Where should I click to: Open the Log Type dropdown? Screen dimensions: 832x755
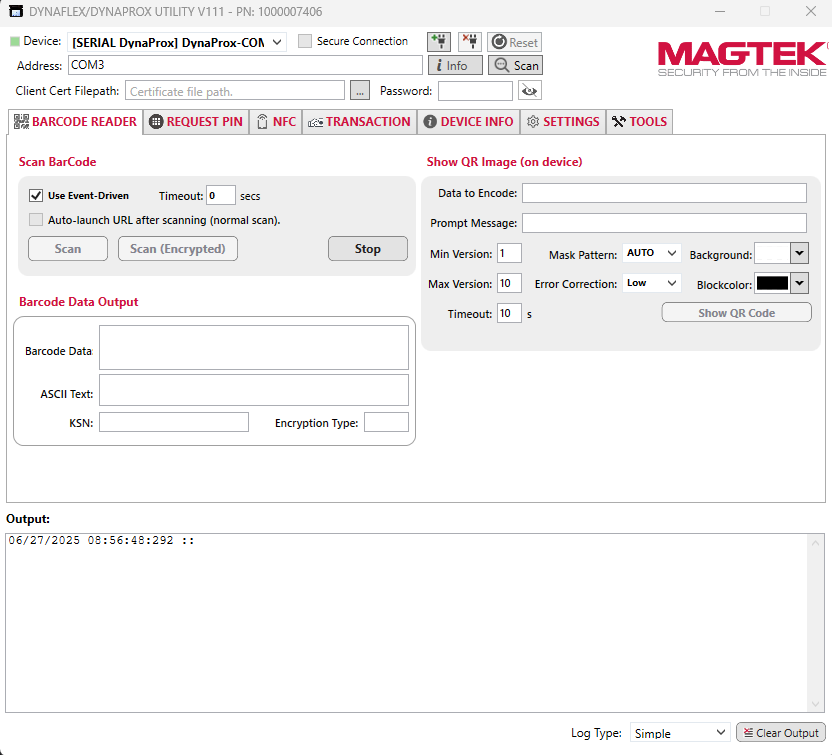point(680,733)
